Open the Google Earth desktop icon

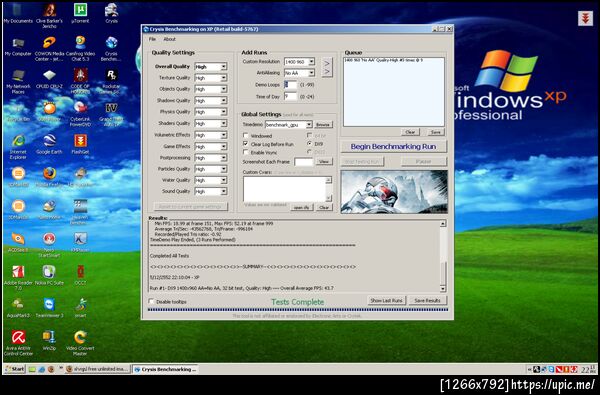pos(49,144)
